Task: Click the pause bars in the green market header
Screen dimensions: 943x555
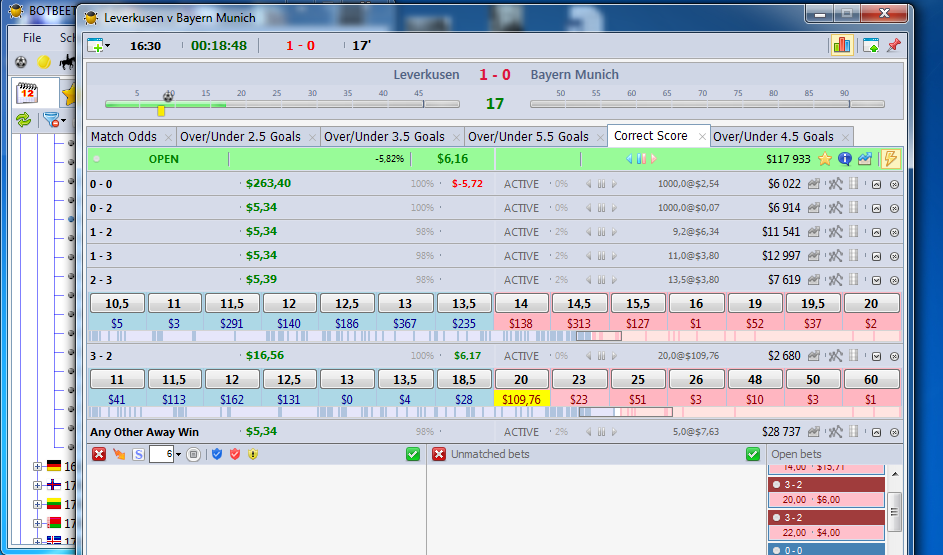Action: 641,159
